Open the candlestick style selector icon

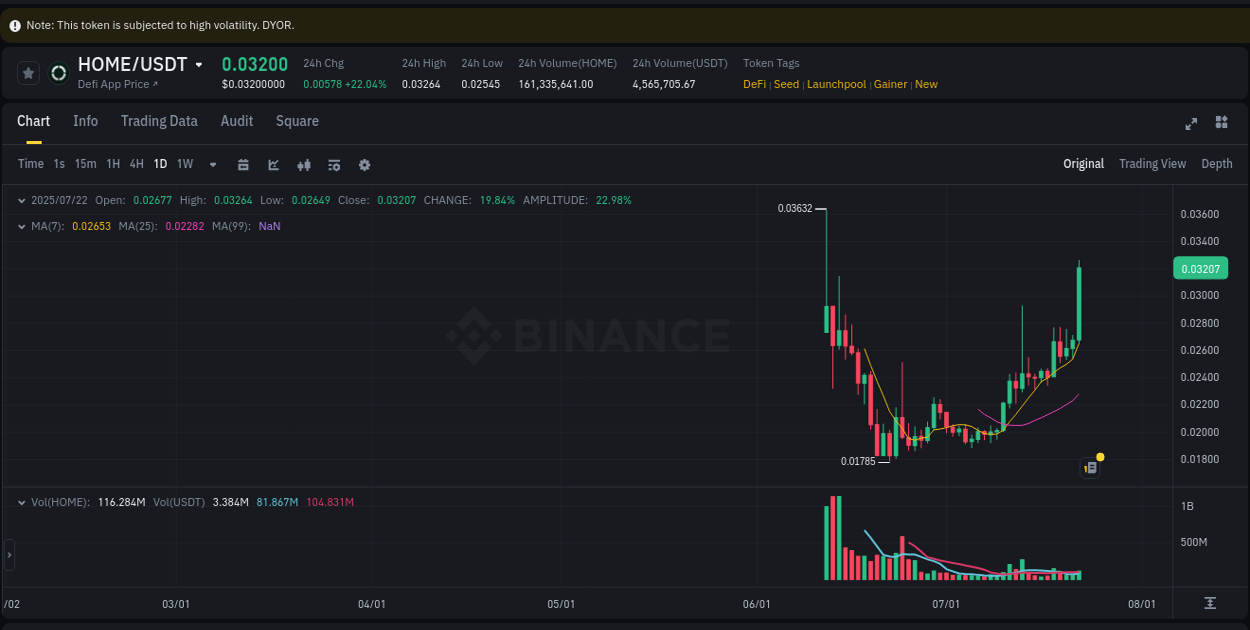pos(304,164)
